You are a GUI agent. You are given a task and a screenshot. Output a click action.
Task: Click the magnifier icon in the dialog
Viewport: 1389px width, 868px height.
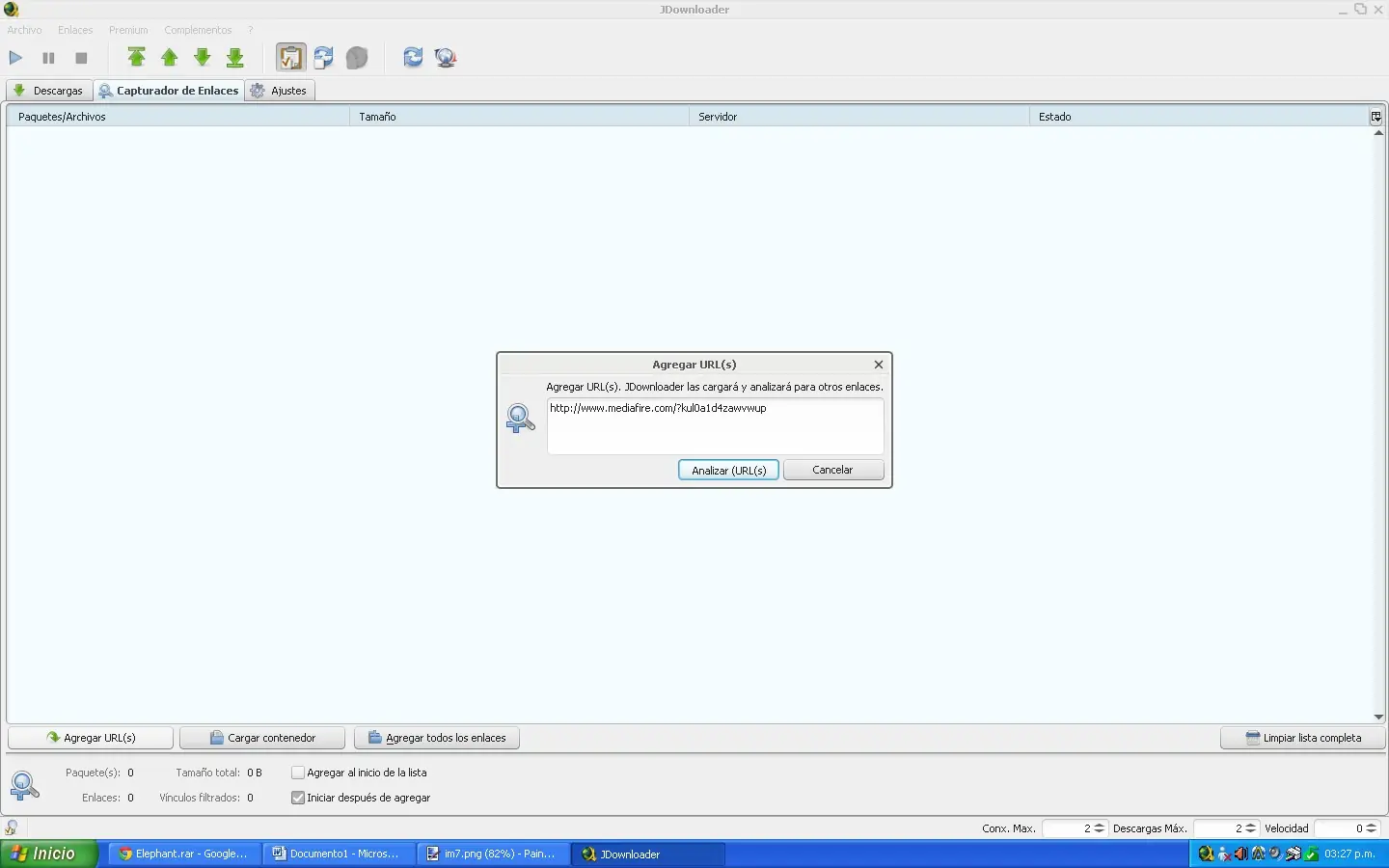tap(521, 419)
